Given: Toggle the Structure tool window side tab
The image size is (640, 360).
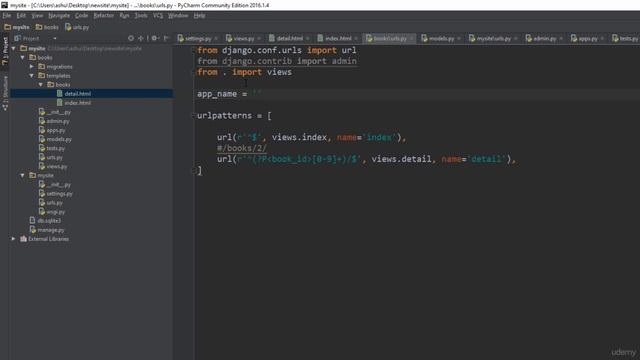Looking at the screenshot, I should 5,93.
